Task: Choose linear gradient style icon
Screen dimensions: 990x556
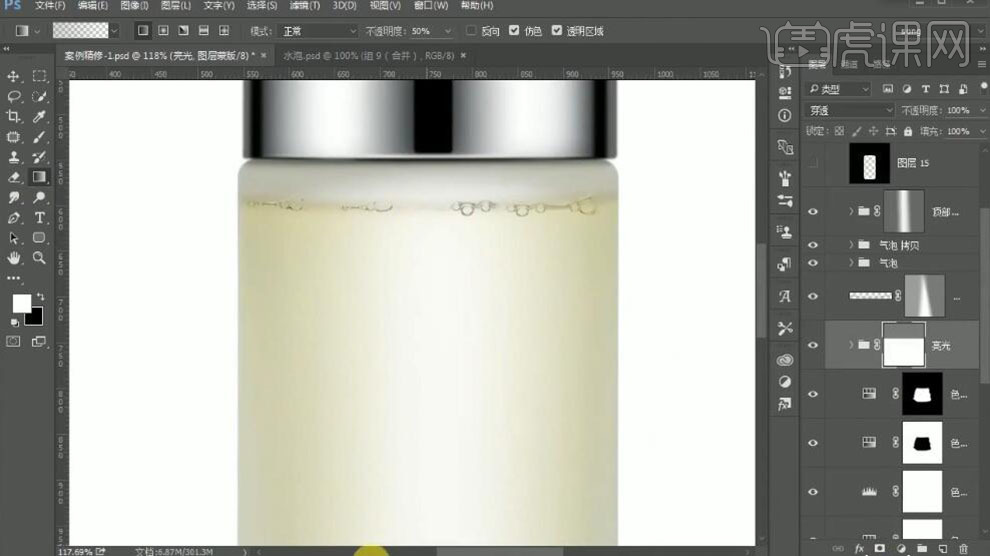Action: click(143, 30)
